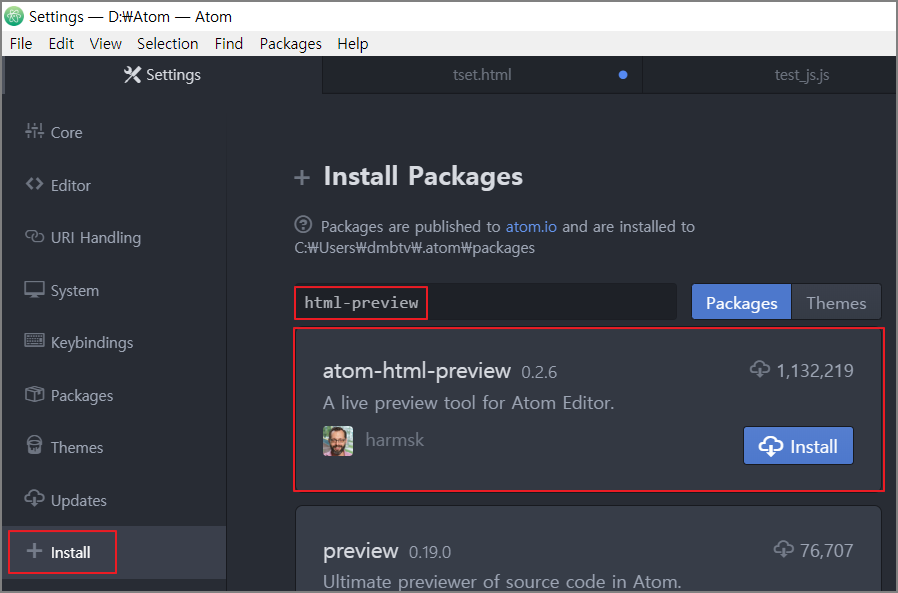Open the Editor settings section

(114, 185)
